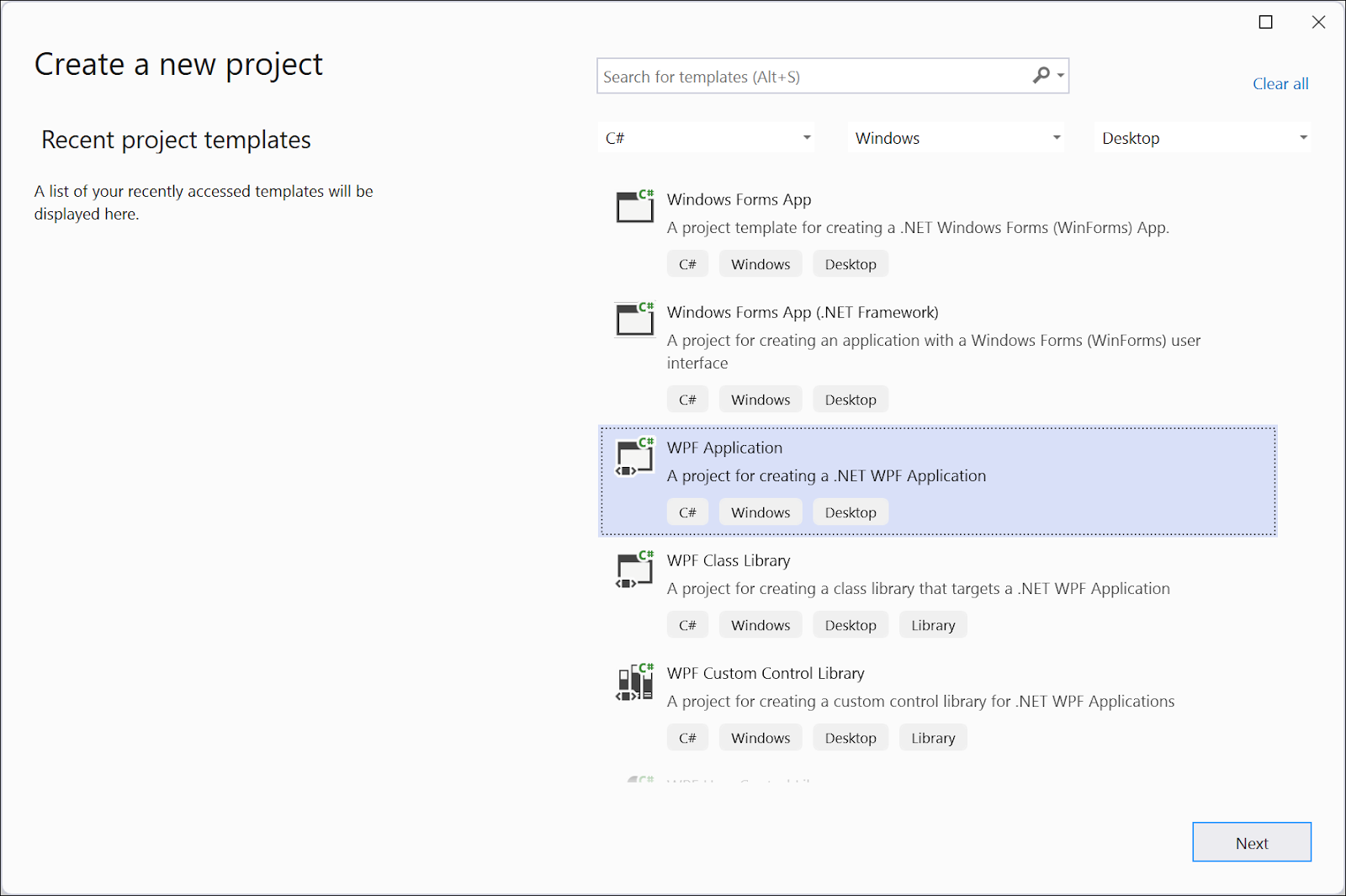Toggle the C# tag under WPF Application
The height and width of the screenshot is (896, 1346).
[x=687, y=512]
